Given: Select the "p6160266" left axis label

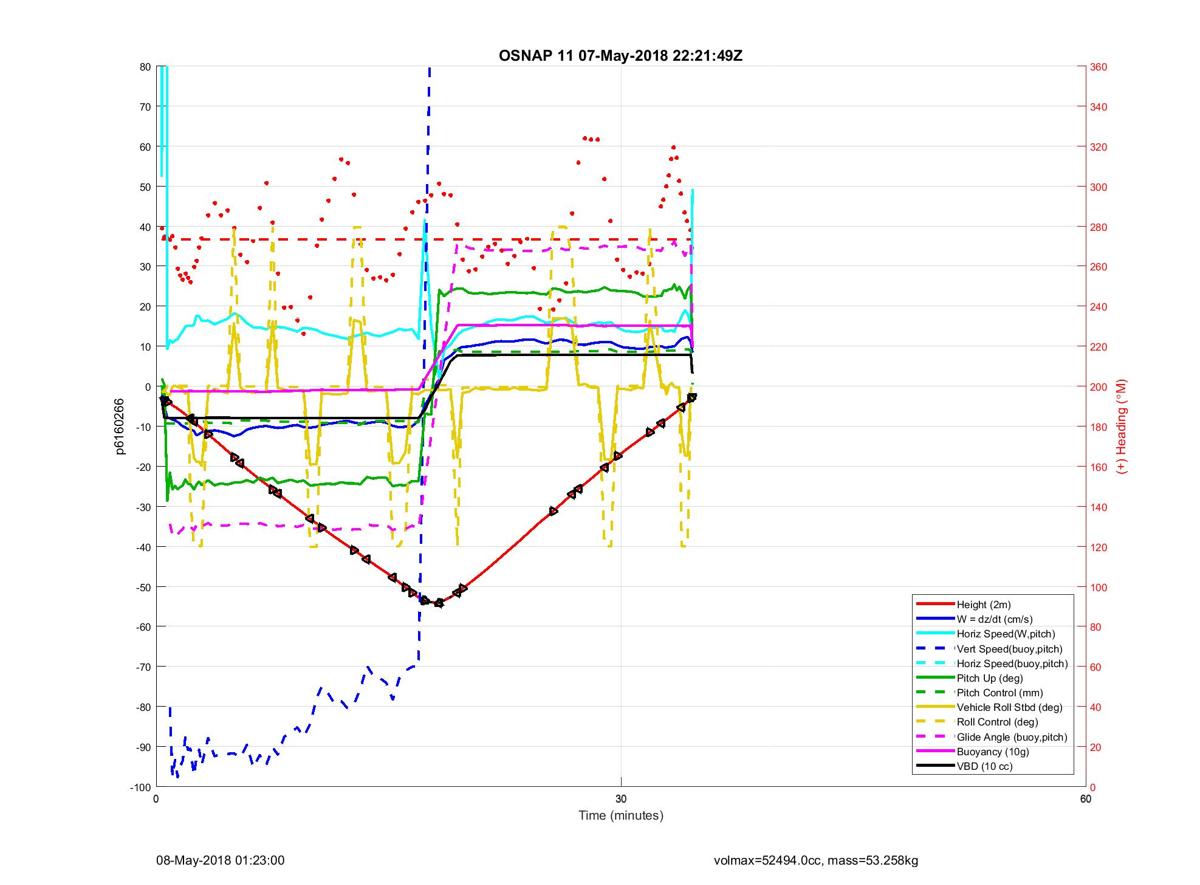Looking at the screenshot, I should [119, 427].
